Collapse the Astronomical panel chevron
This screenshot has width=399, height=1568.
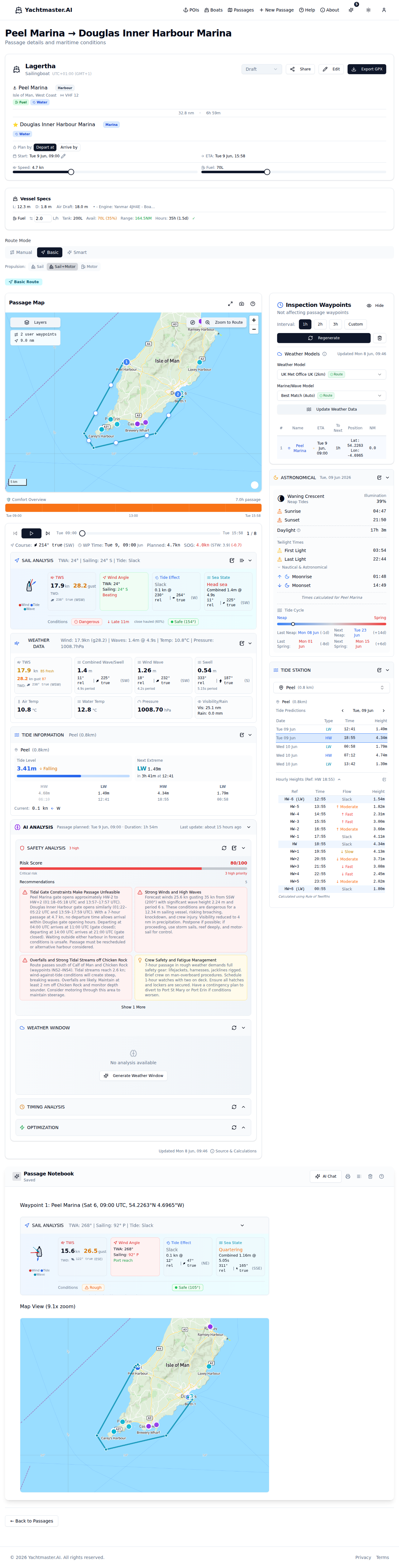[387, 478]
